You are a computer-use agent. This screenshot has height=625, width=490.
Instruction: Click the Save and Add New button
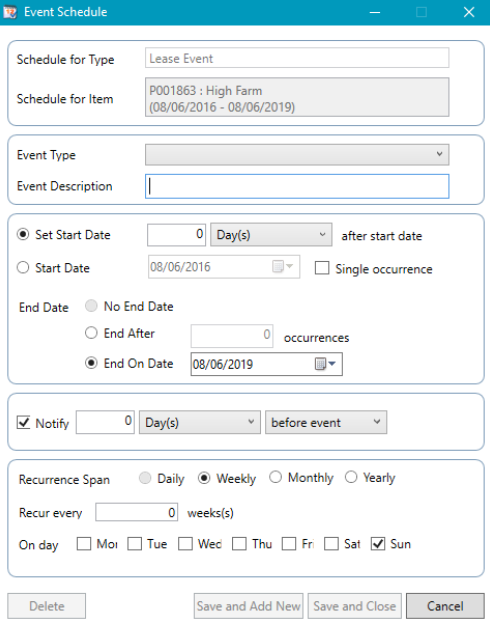click(x=248, y=606)
